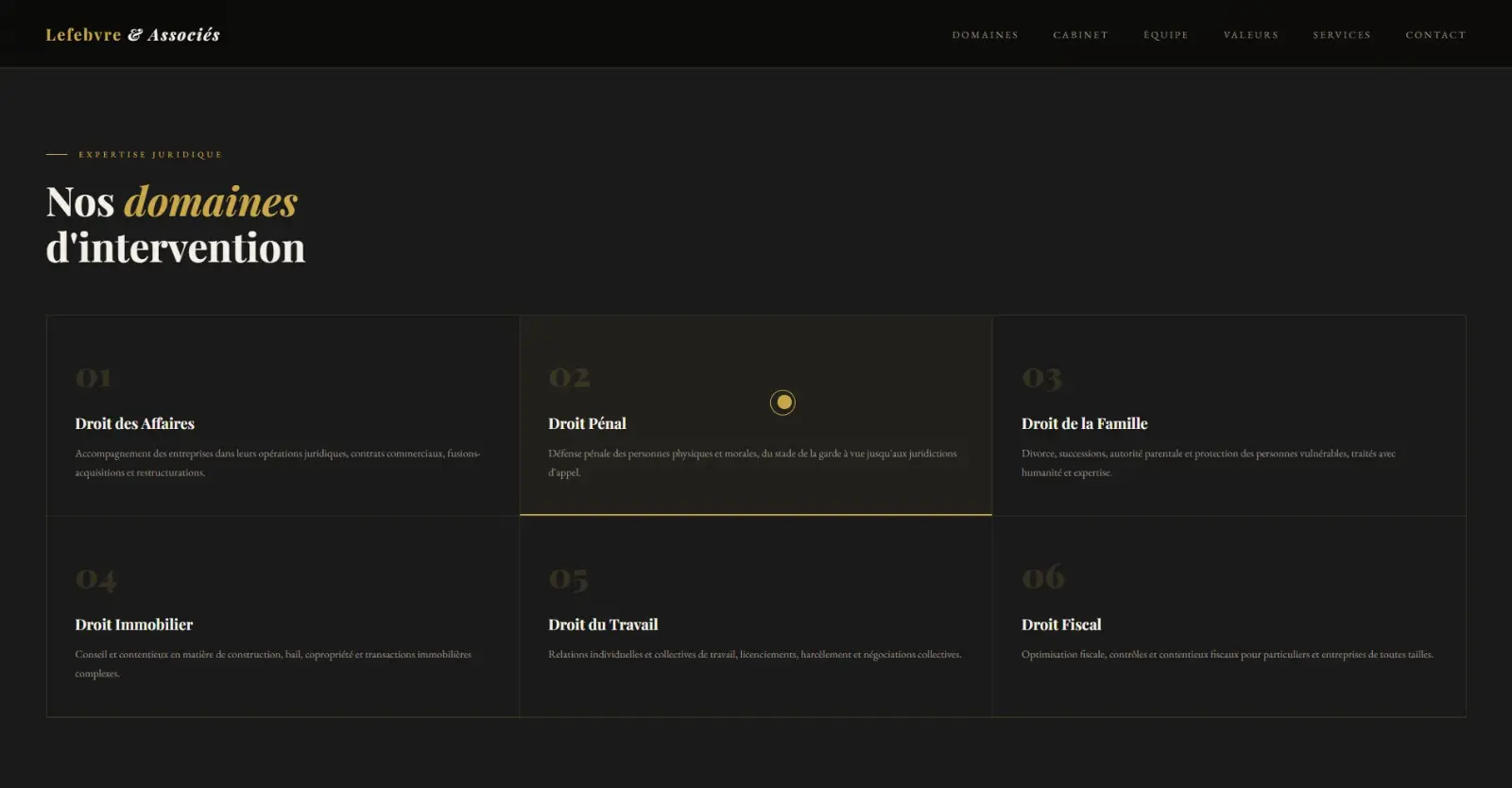Open the Domaines navigation link

click(x=985, y=35)
